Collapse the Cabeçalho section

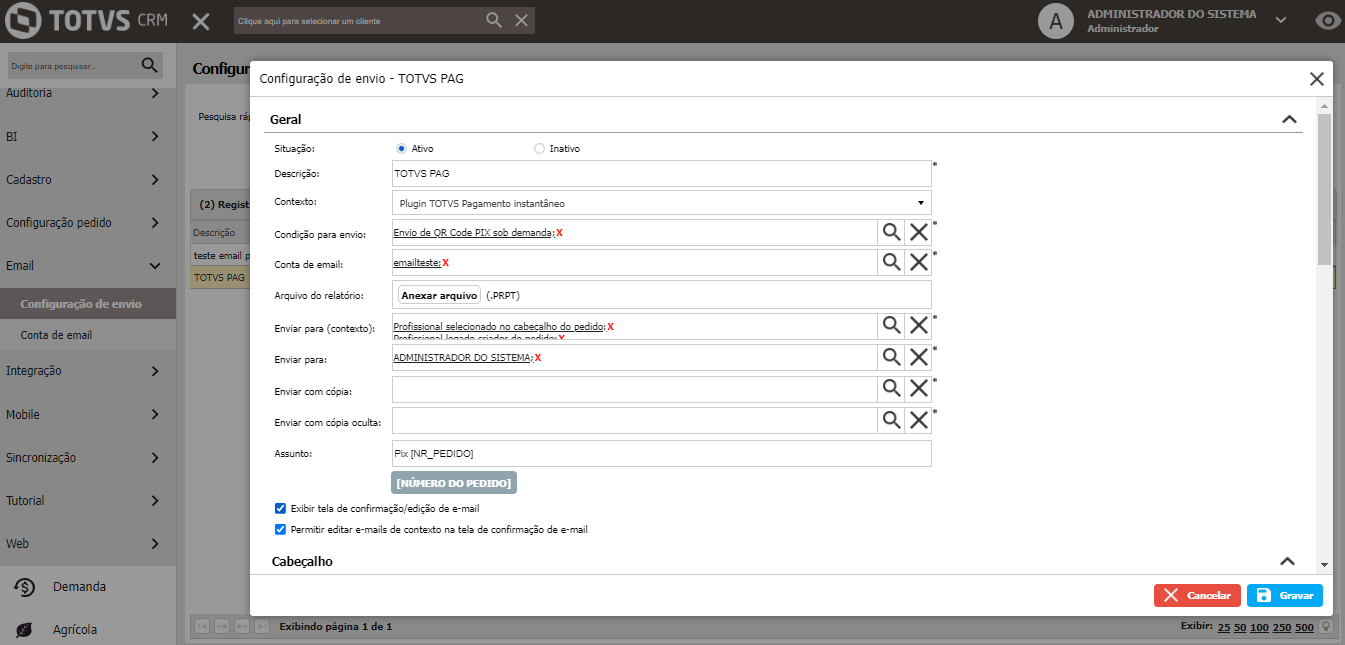click(x=1288, y=561)
